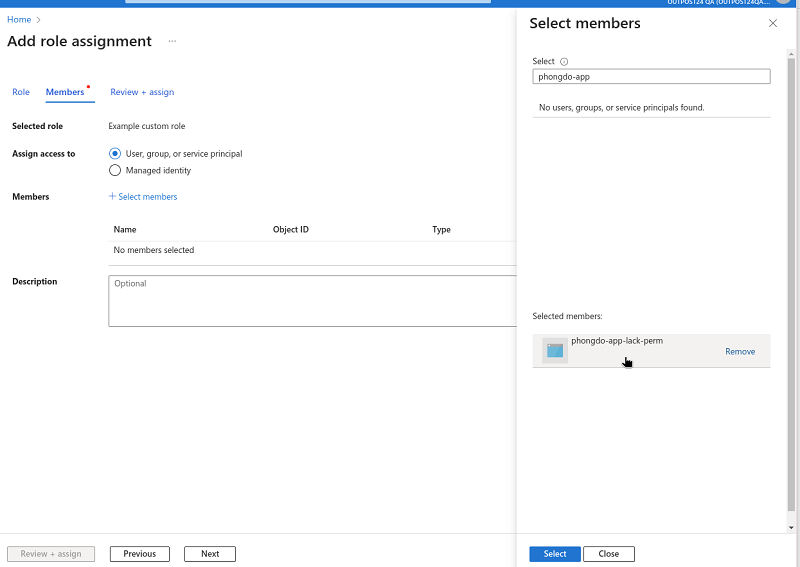Click the panel scrollbar down arrow
The image size is (800, 567).
[791, 527]
